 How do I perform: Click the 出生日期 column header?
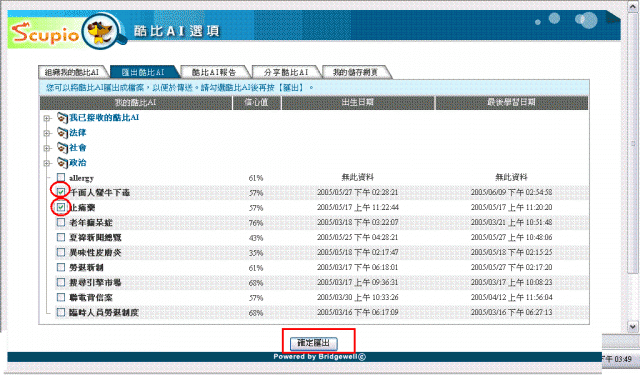[358, 103]
